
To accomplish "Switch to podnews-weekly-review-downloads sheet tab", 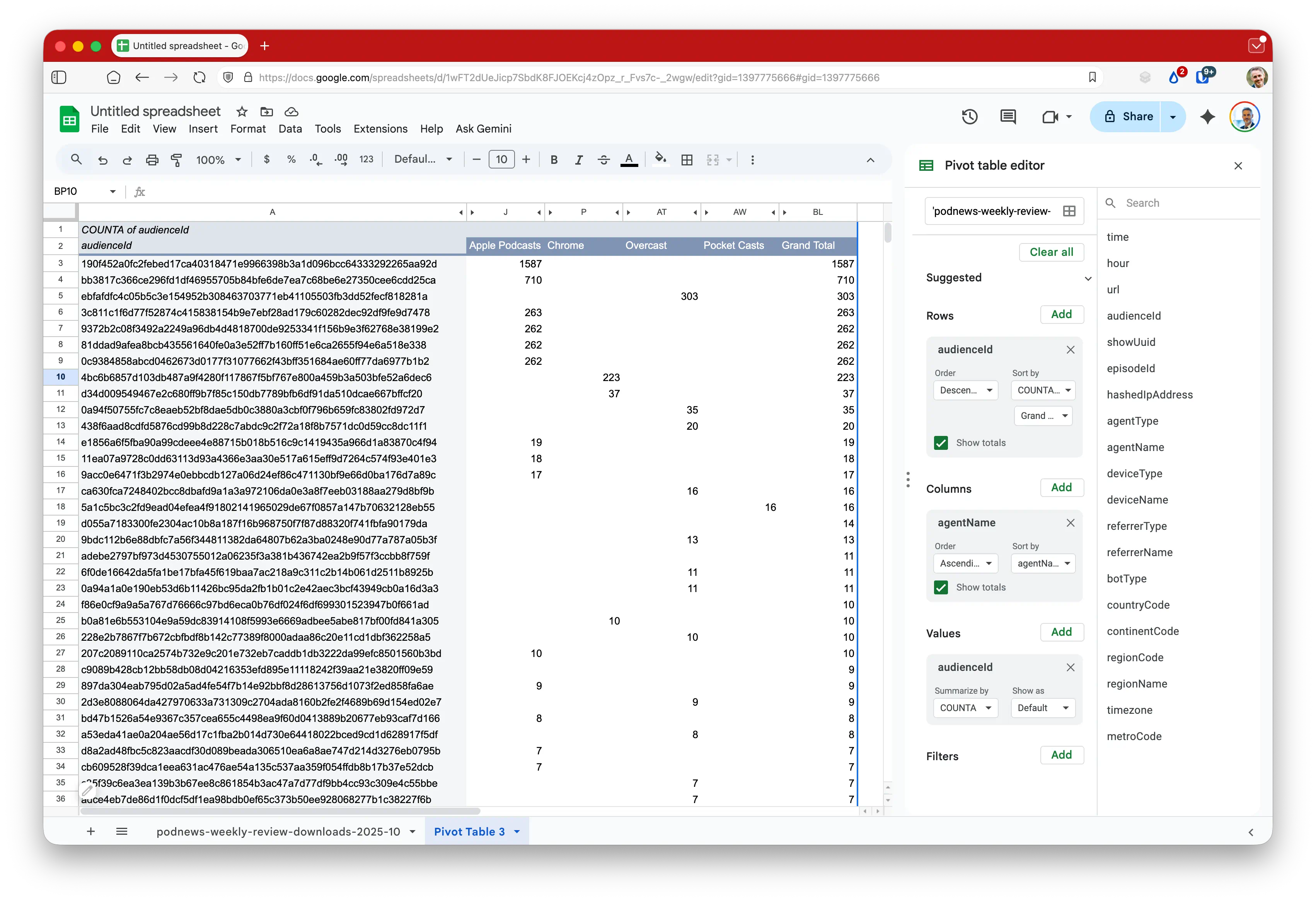I will point(278,831).
